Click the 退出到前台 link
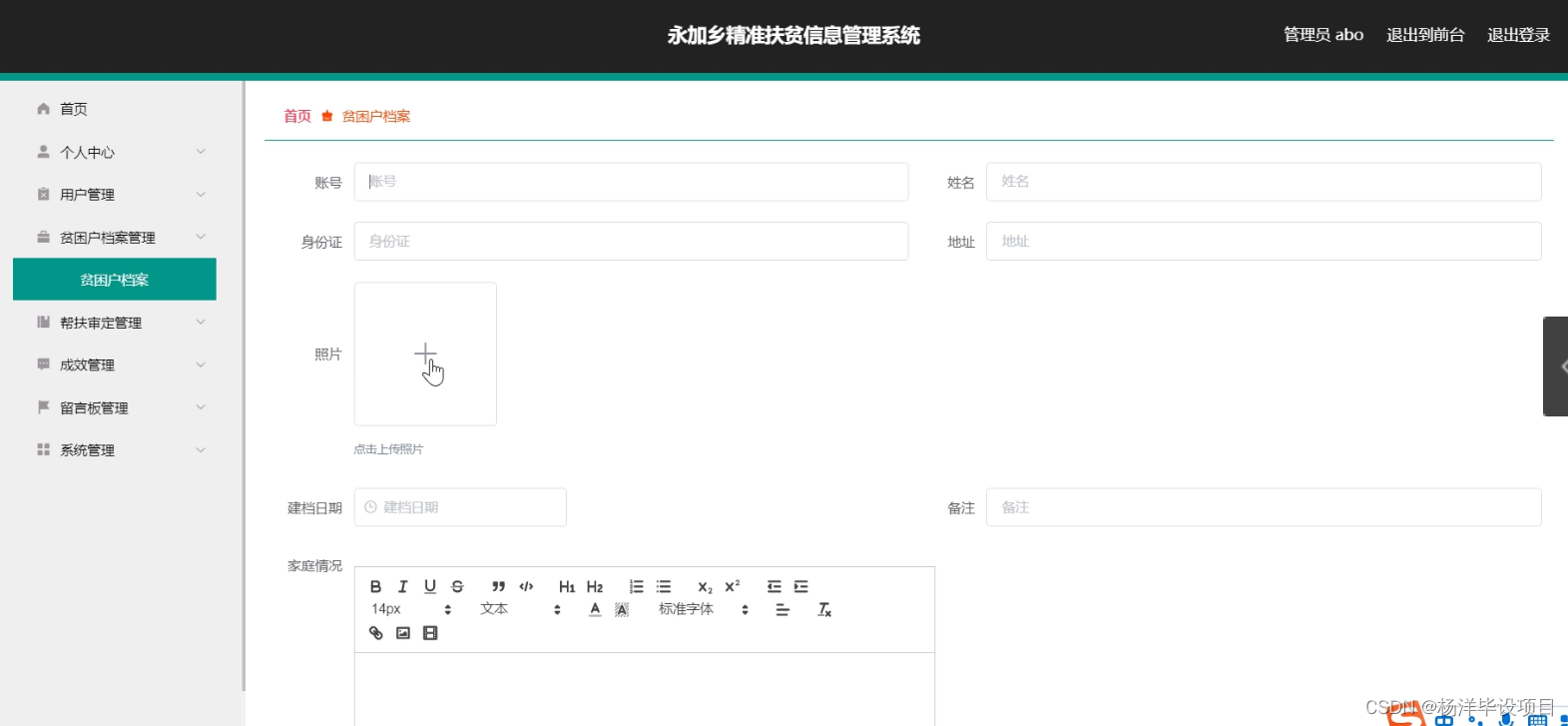The height and width of the screenshot is (726, 1568). pyautogui.click(x=1425, y=35)
